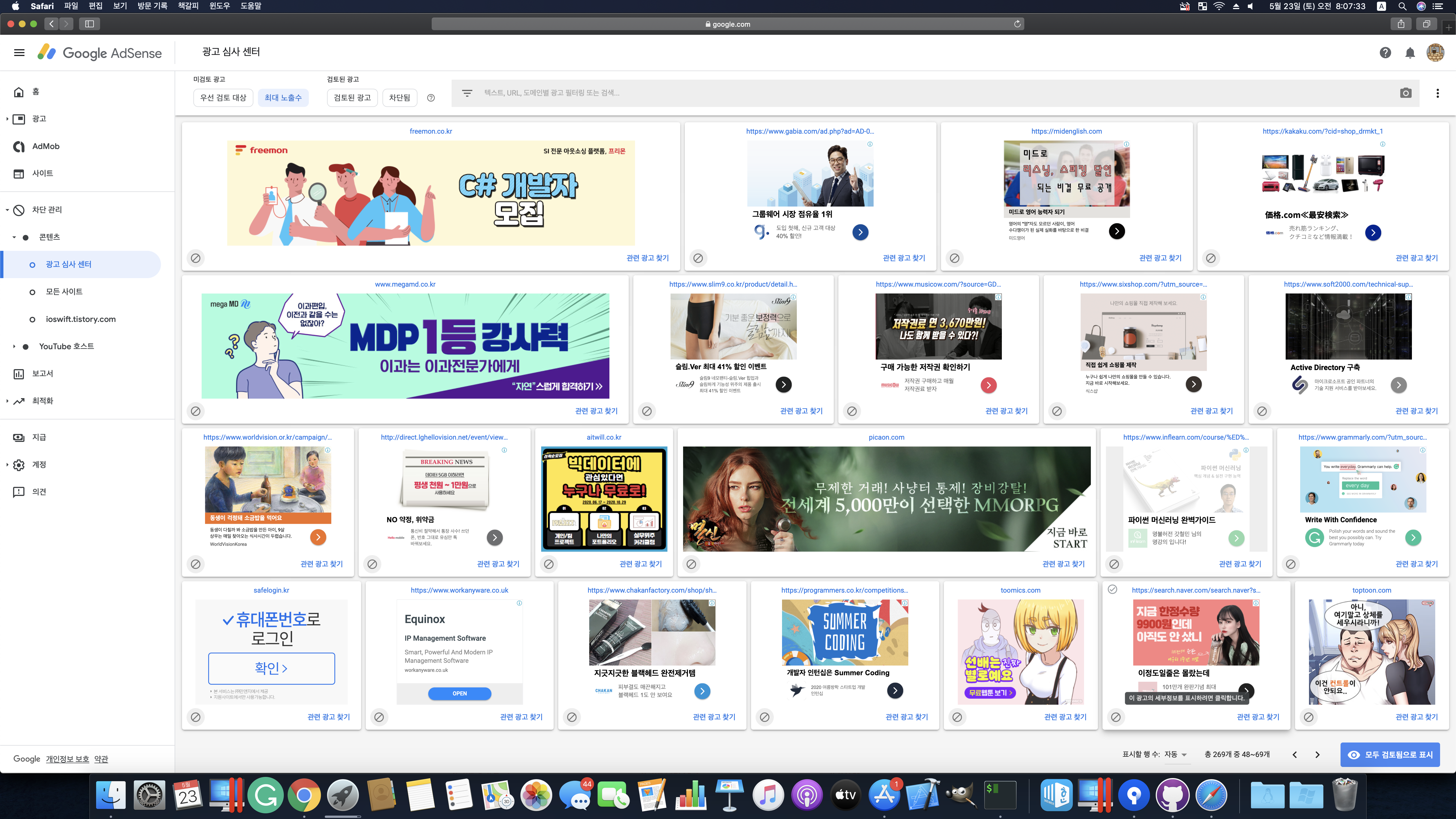
Task: Click the 모두 검토됨으로 표시 button
Action: [1390, 754]
